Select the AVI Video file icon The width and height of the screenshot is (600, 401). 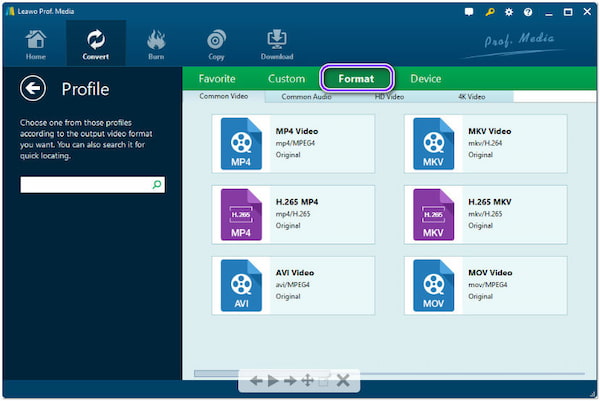pyautogui.click(x=241, y=285)
